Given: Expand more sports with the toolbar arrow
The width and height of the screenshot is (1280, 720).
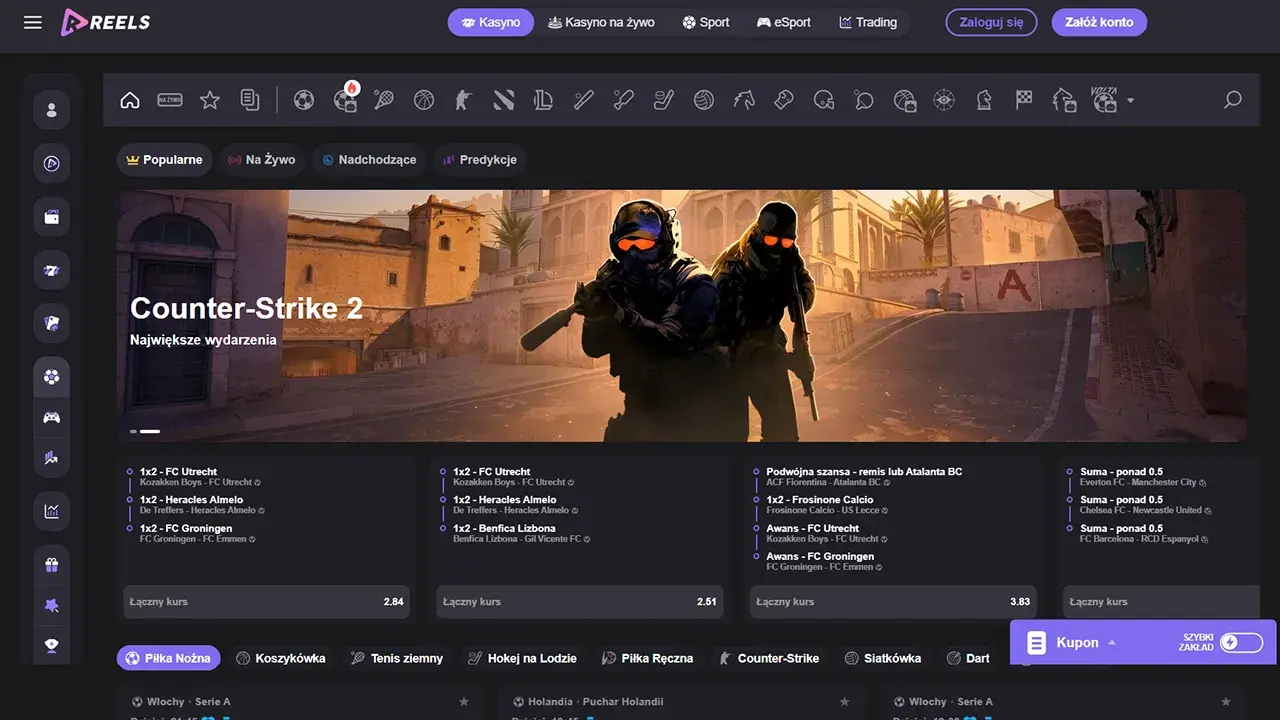Looking at the screenshot, I should (1131, 100).
